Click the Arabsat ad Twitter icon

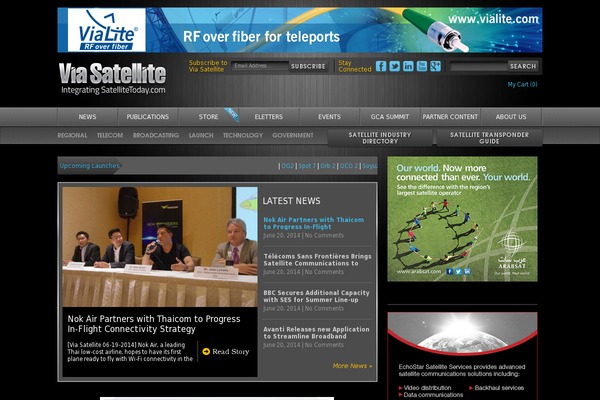click(458, 271)
